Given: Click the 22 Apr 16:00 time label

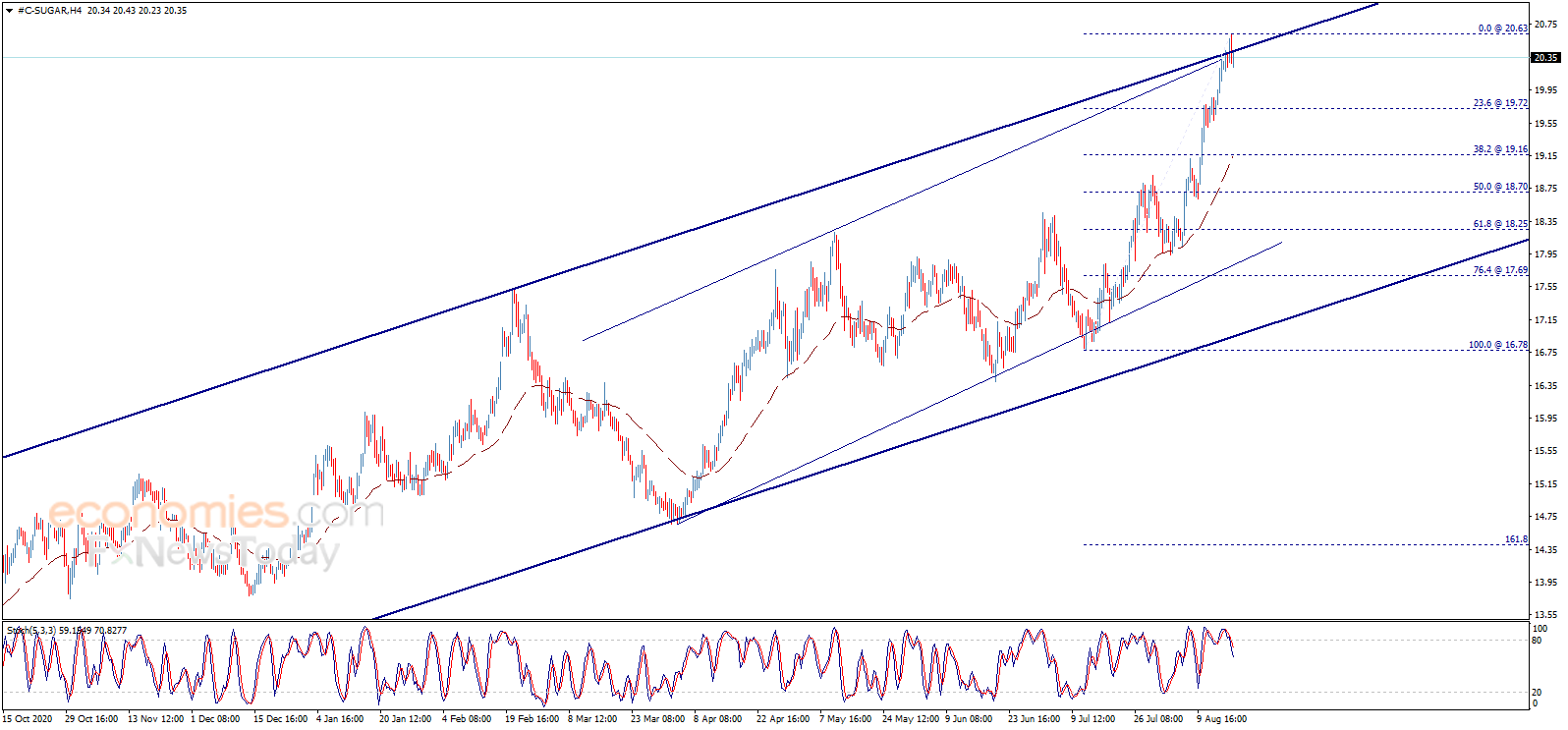Looking at the screenshot, I should (783, 719).
